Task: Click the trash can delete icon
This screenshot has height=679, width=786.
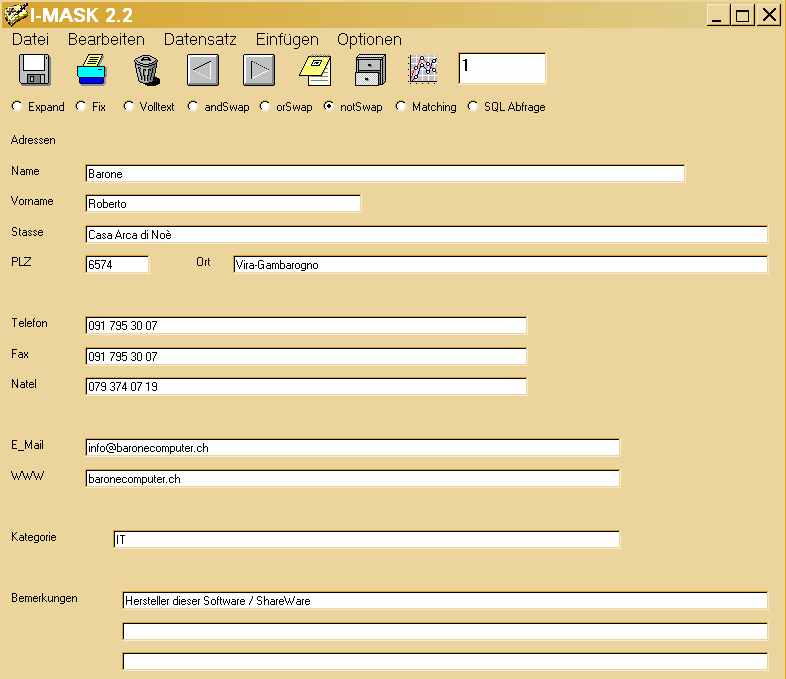Action: 146,70
